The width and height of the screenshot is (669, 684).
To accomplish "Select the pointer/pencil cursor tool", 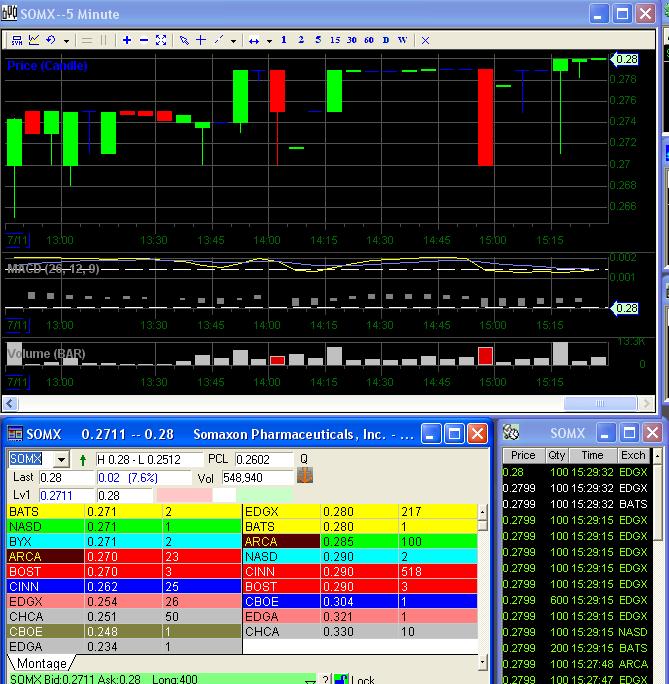I will click(184, 40).
